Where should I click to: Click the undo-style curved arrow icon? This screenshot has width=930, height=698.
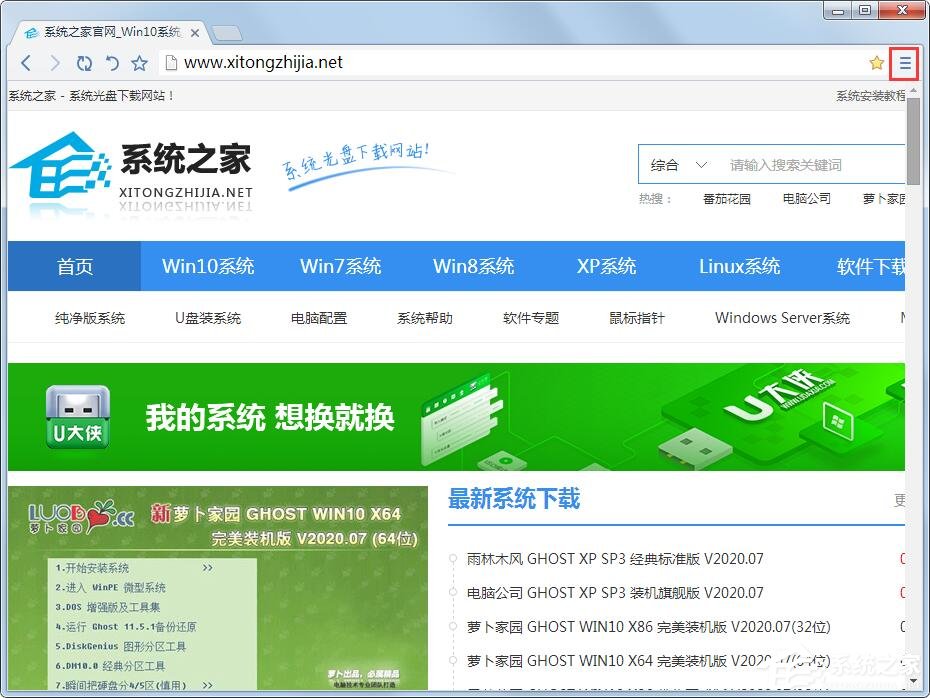[x=112, y=62]
